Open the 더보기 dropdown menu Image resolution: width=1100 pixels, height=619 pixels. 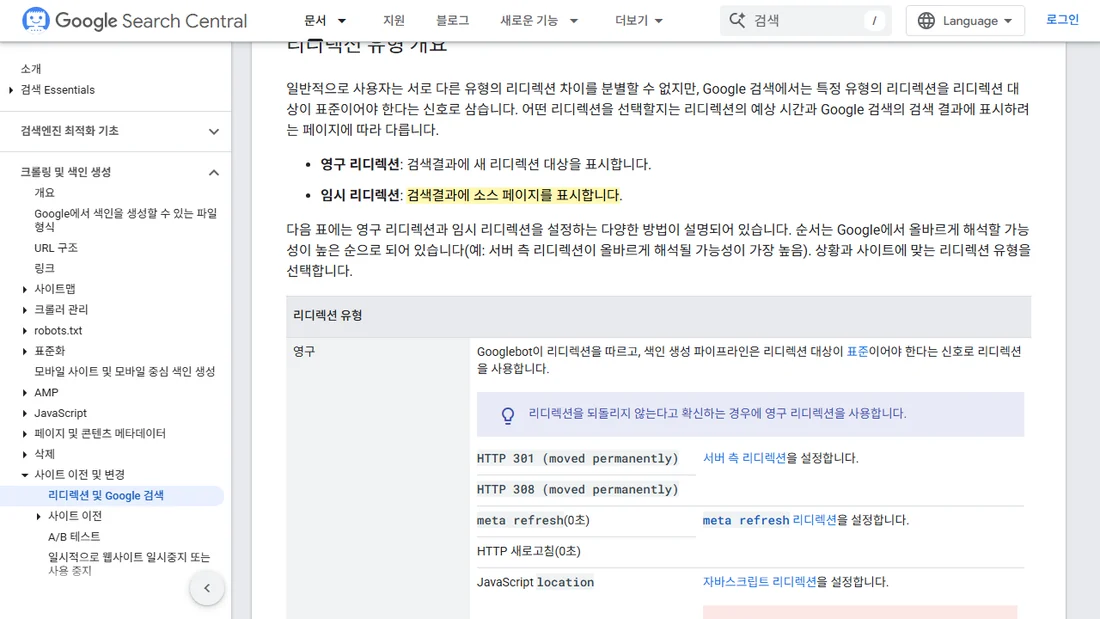coord(638,21)
